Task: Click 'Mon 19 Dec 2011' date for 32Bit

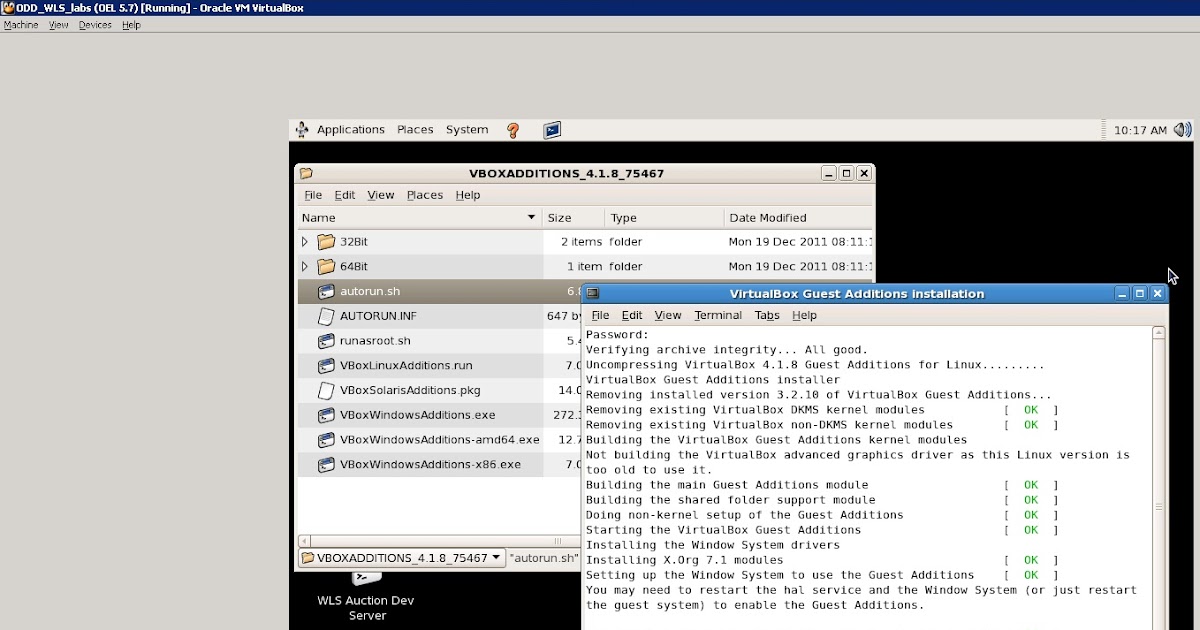Action: click(800, 242)
